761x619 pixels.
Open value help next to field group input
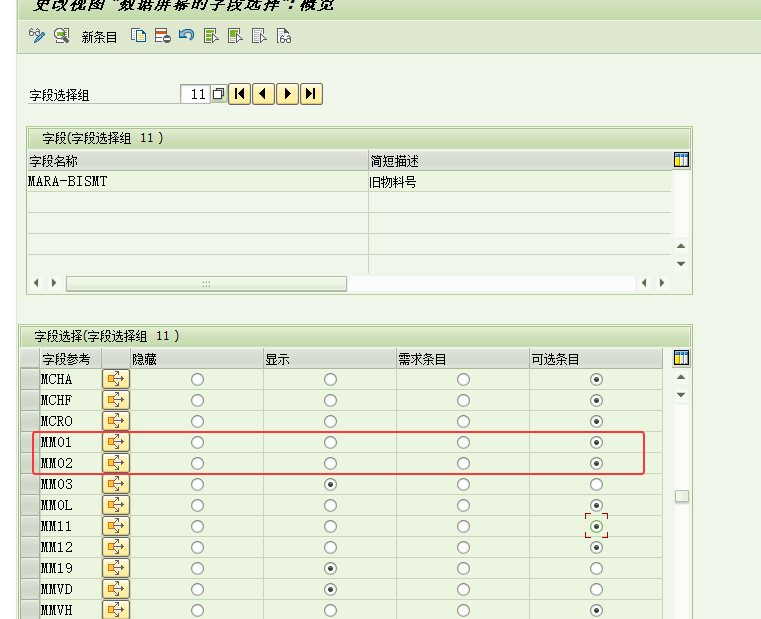[218, 95]
